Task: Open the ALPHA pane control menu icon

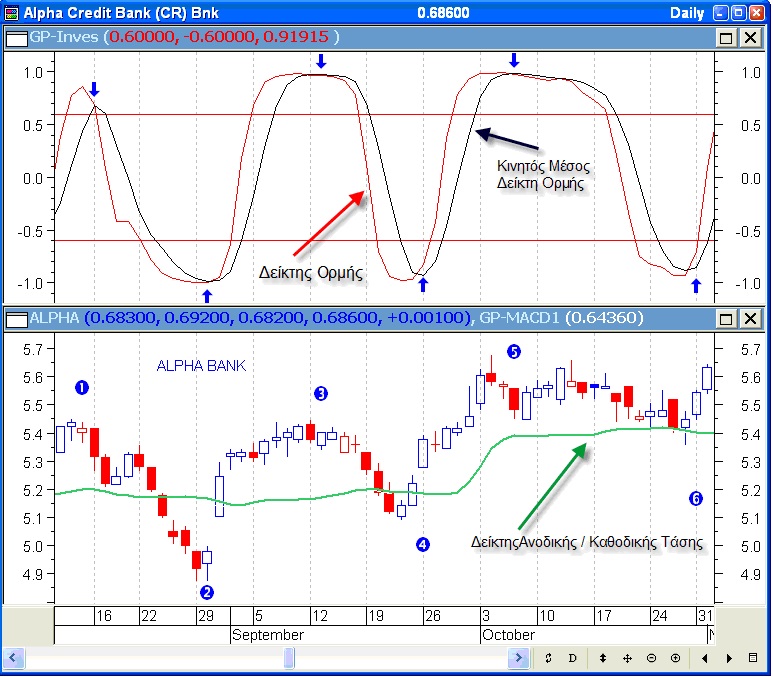Action: coord(16,319)
